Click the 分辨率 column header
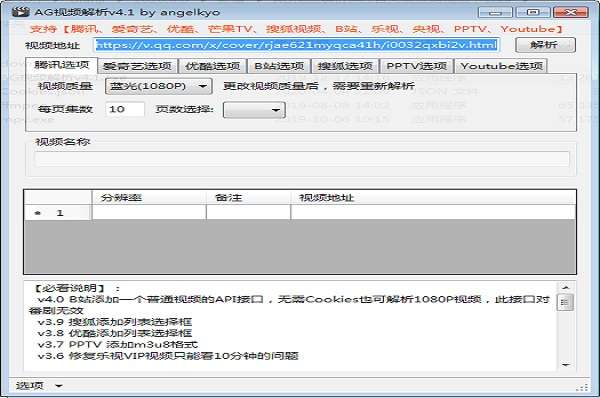Image resolution: width=600 pixels, height=398 pixels. [x=149, y=197]
